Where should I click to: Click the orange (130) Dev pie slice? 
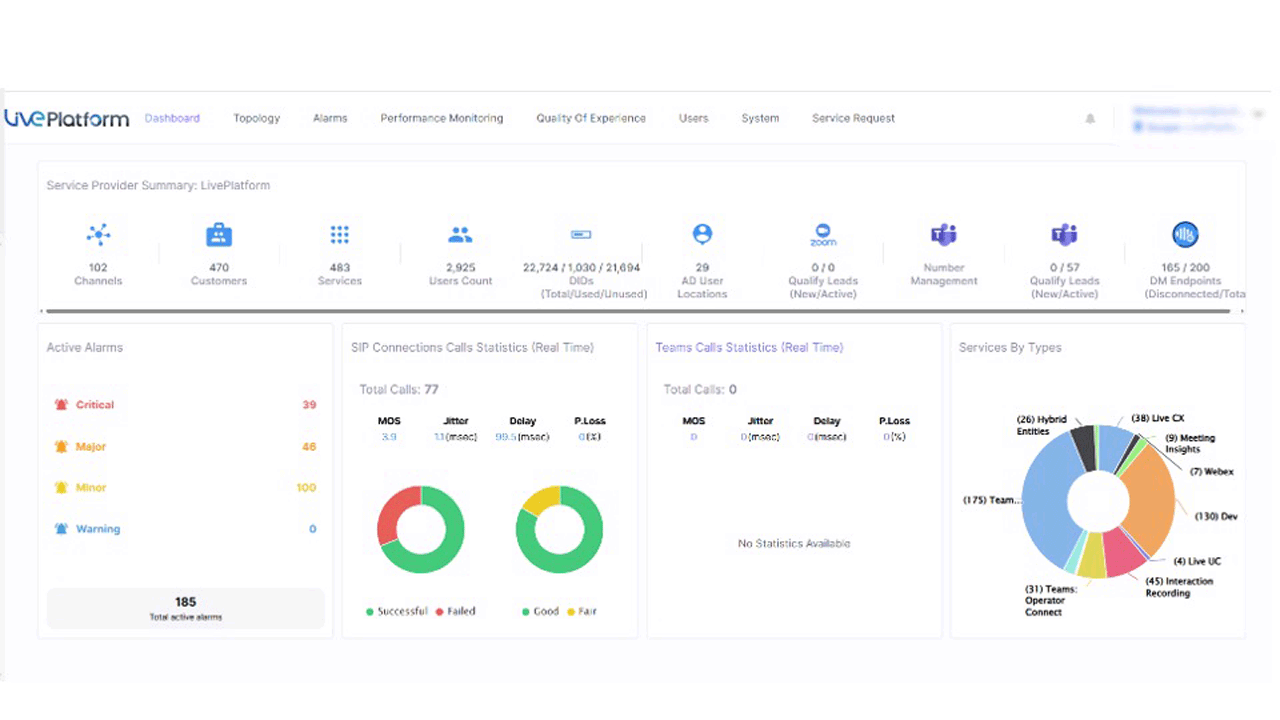point(1150,500)
